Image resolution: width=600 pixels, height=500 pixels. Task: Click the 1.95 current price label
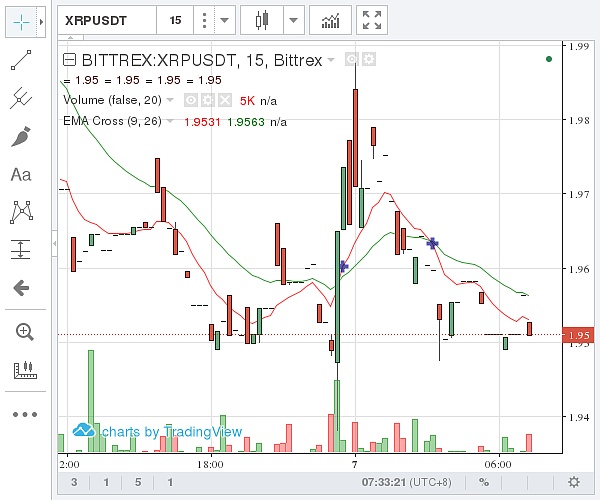pos(578,335)
